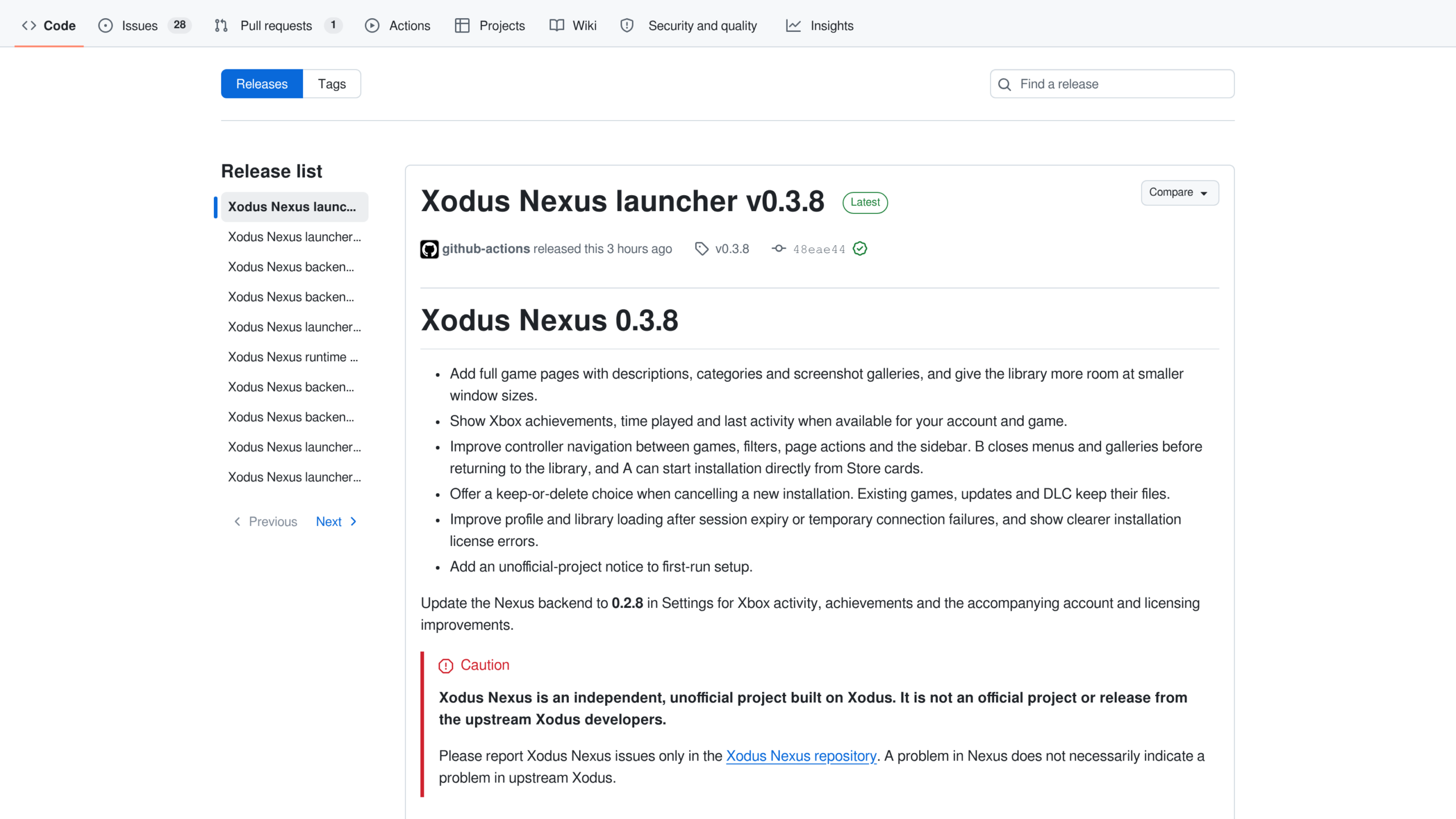The height and width of the screenshot is (819, 1456).
Task: Click the search magnifier icon
Action: pos(1004,84)
